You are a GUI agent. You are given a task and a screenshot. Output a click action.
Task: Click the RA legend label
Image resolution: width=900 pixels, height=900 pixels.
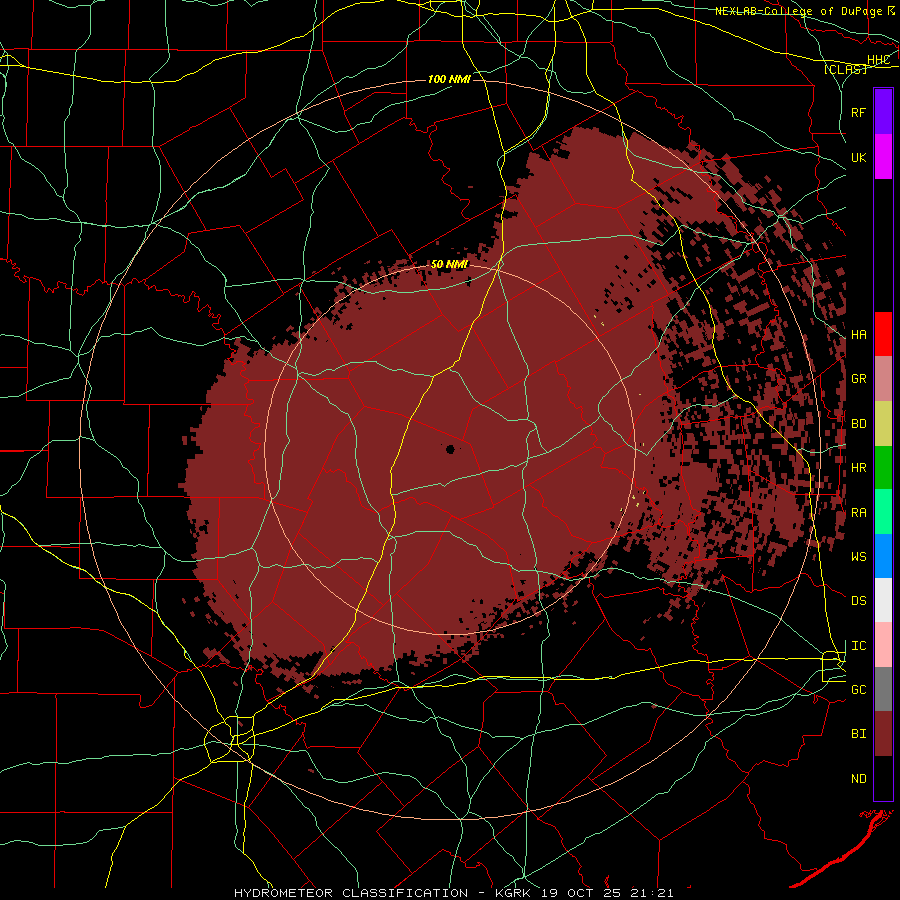click(858, 513)
